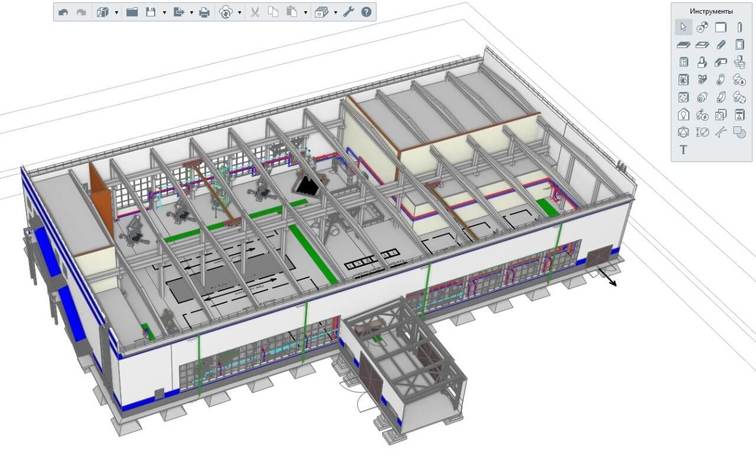
Task: Open help with the question mark icon
Action: coord(366,13)
